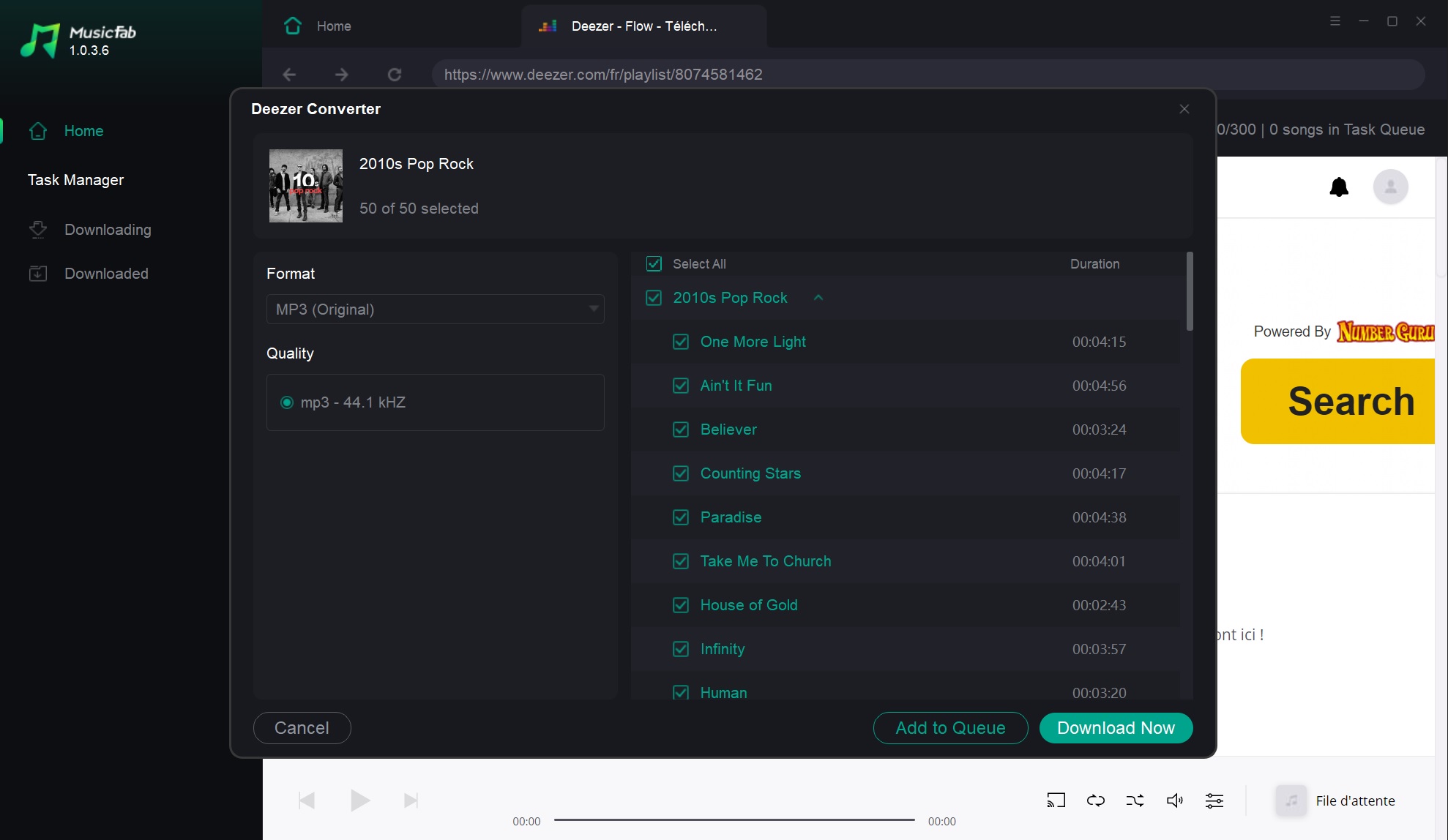Image resolution: width=1448 pixels, height=840 pixels.
Task: Open the user profile avatar icon
Action: click(x=1390, y=187)
